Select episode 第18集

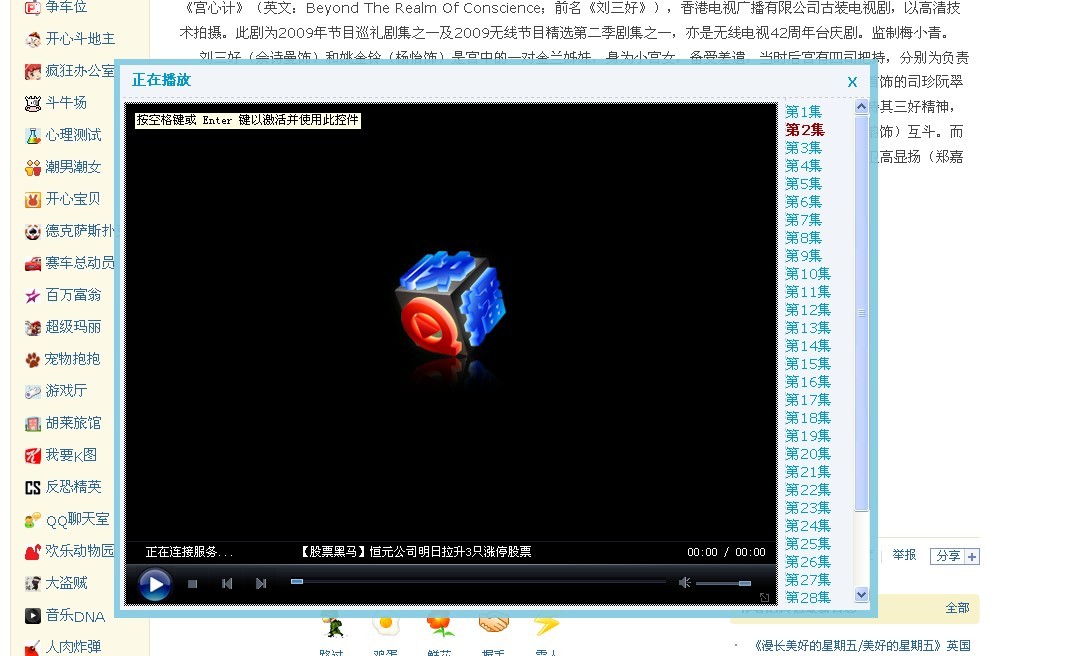(807, 417)
